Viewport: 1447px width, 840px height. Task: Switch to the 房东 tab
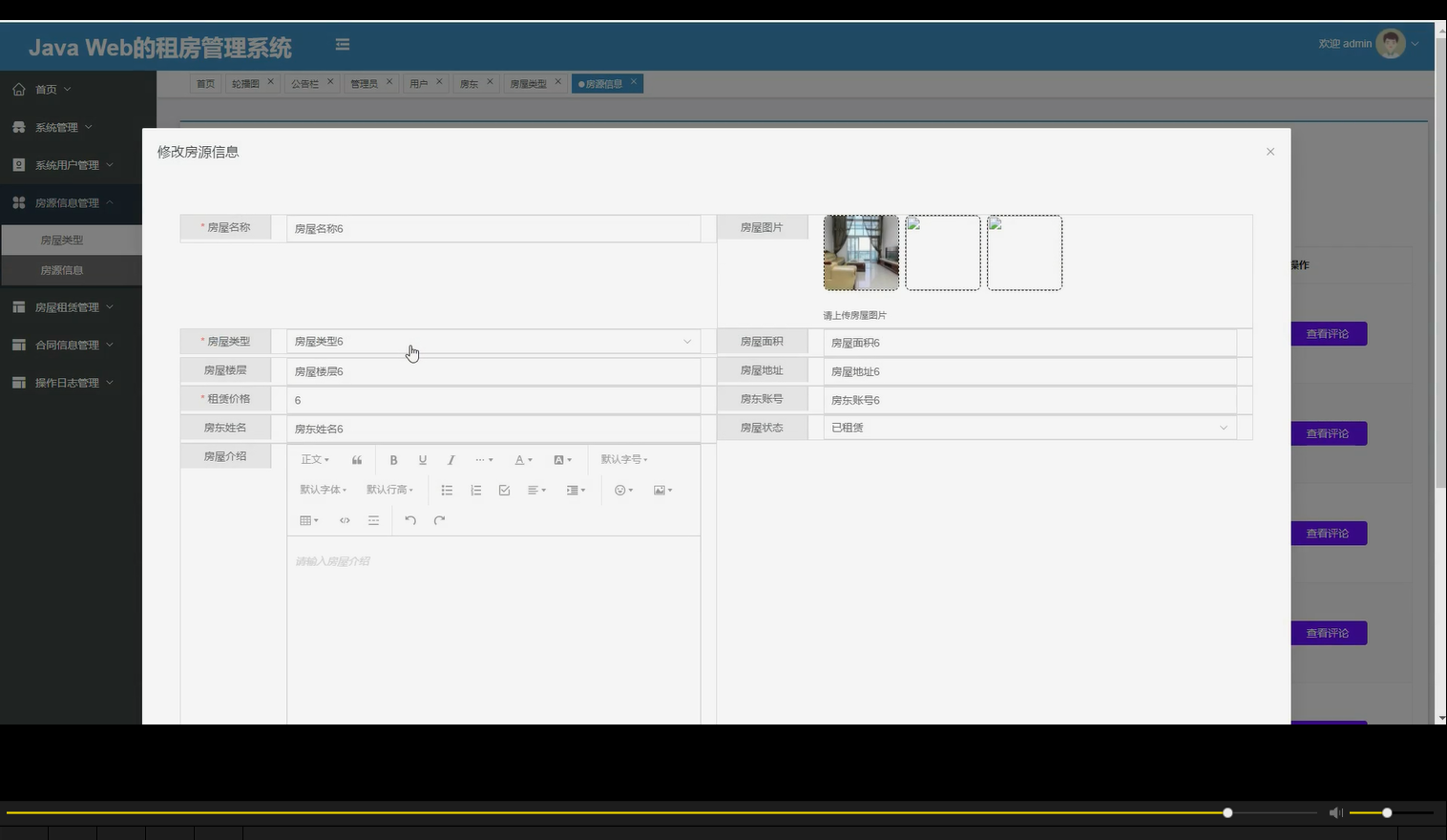tap(469, 84)
